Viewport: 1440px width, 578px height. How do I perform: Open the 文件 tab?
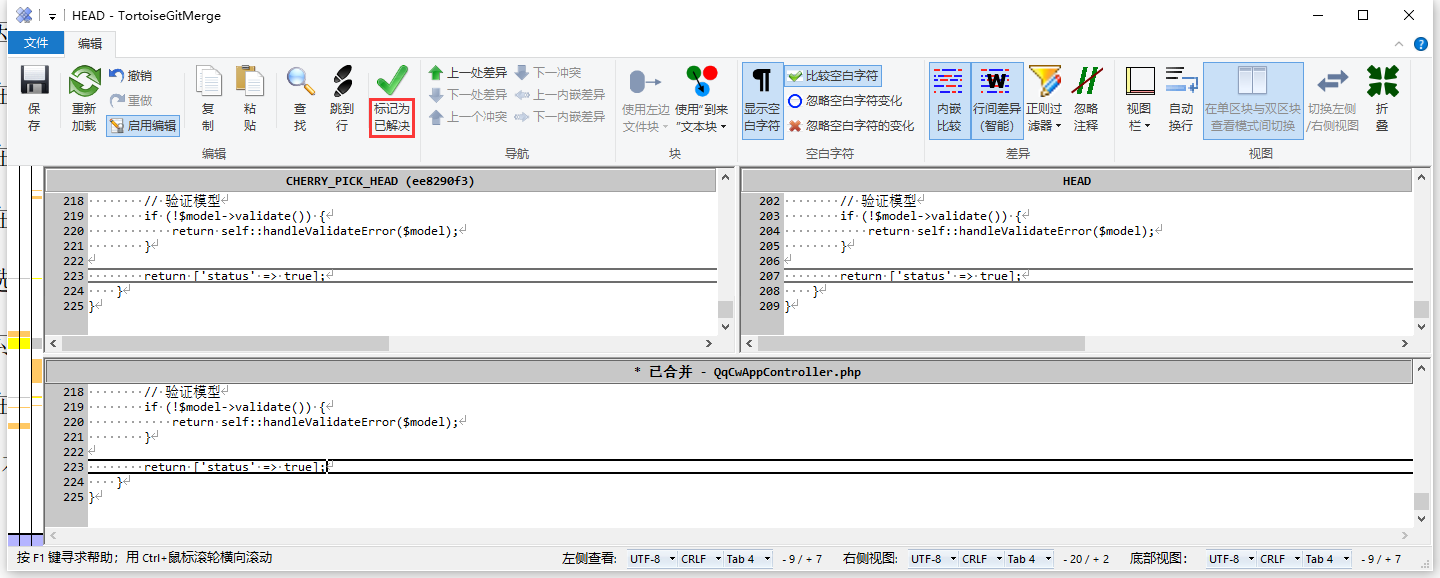point(36,43)
